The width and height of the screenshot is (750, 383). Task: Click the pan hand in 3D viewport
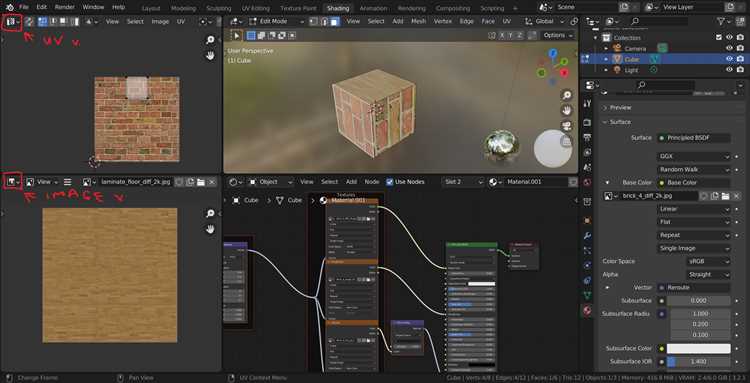(x=567, y=110)
